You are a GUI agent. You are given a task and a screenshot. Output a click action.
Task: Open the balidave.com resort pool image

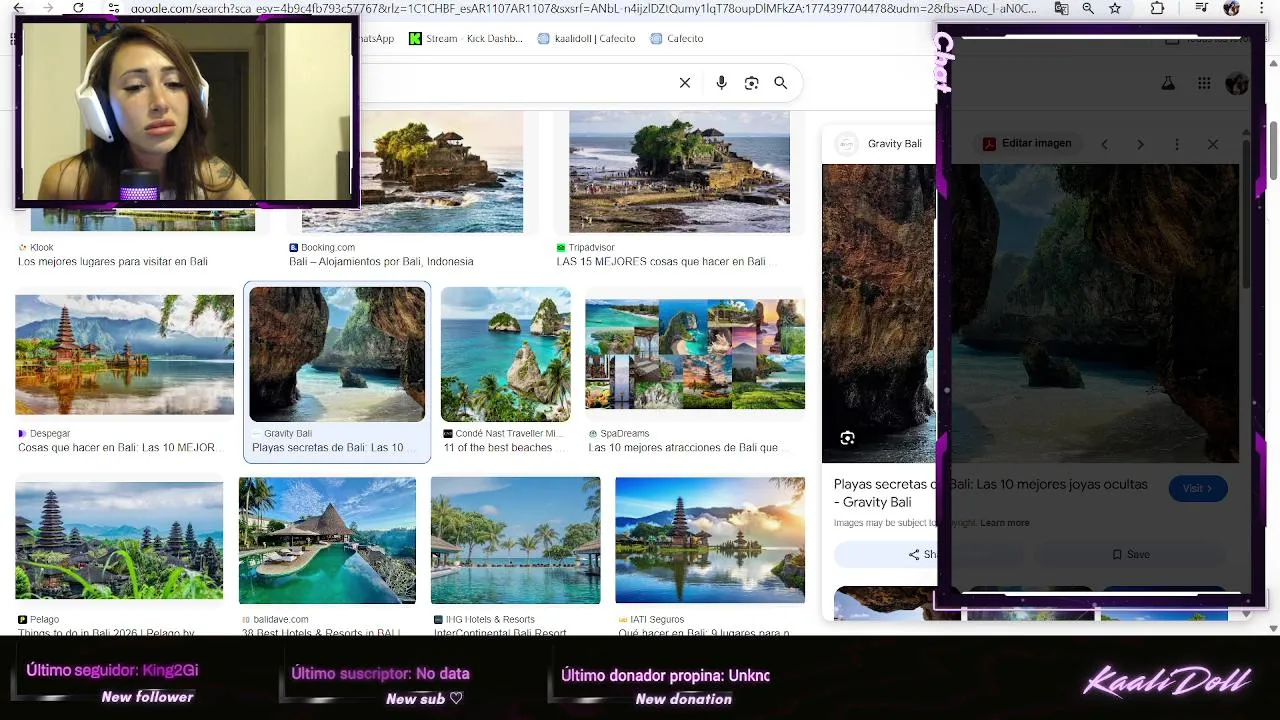327,540
